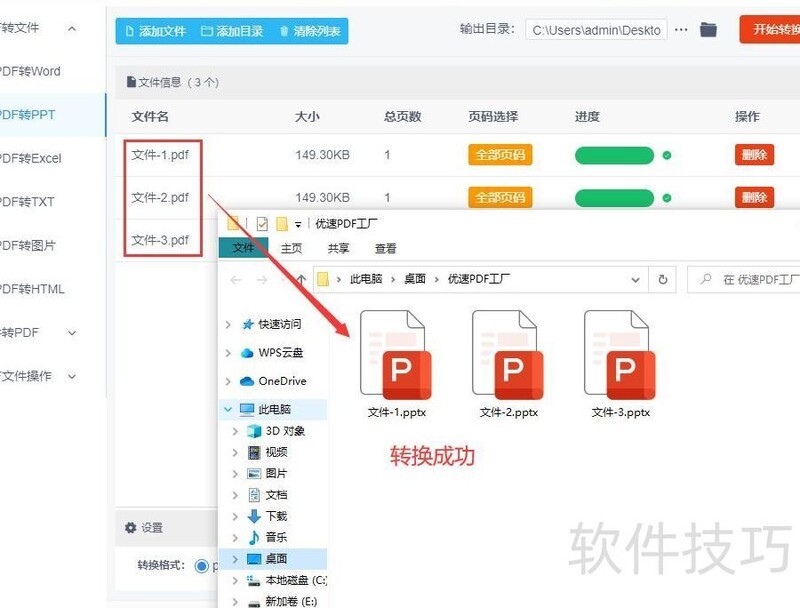Expand the 快速访问 tree node
The width and height of the screenshot is (800, 608).
point(229,325)
